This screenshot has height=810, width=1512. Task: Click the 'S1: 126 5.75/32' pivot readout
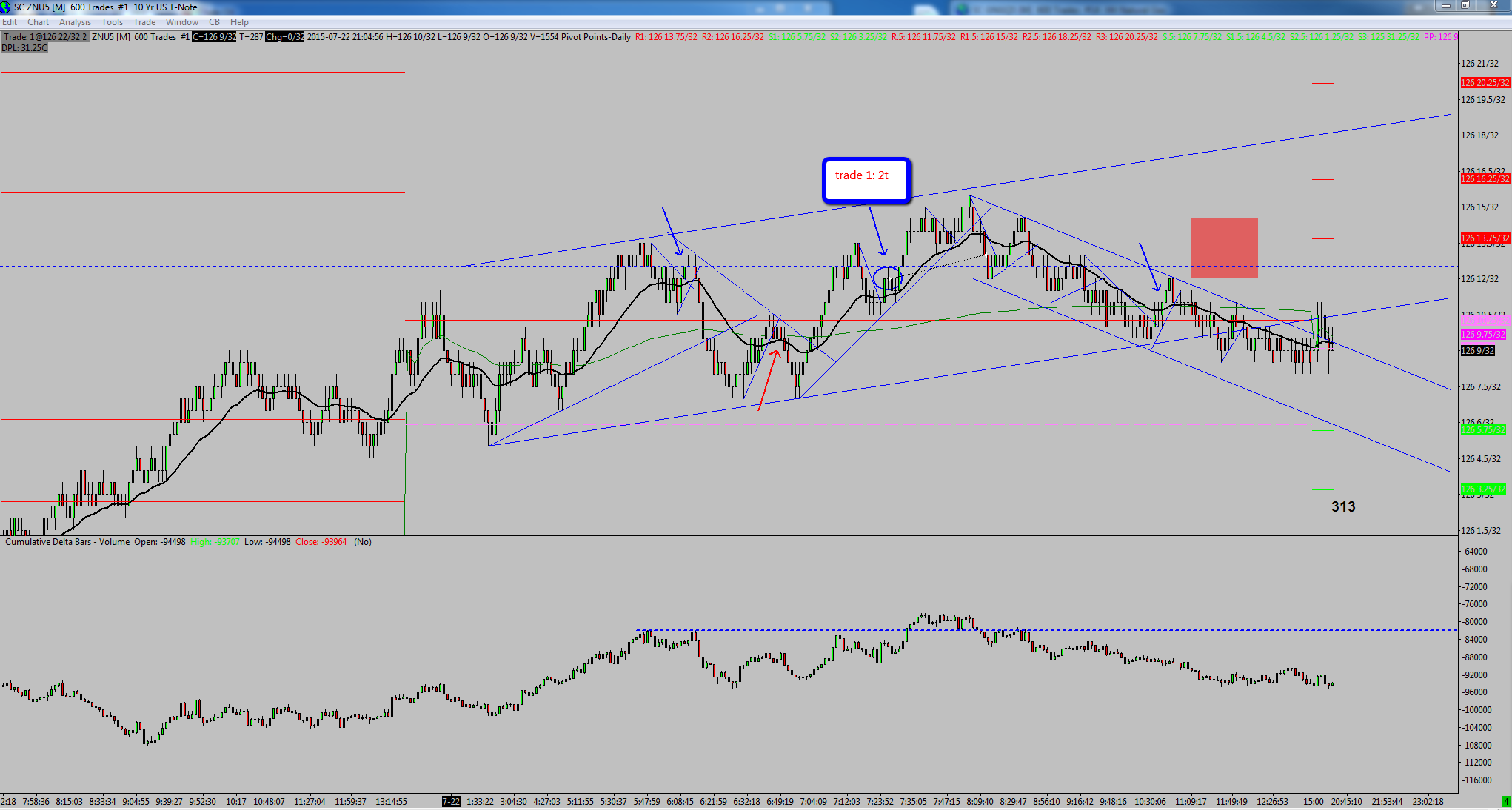pyautogui.click(x=797, y=37)
